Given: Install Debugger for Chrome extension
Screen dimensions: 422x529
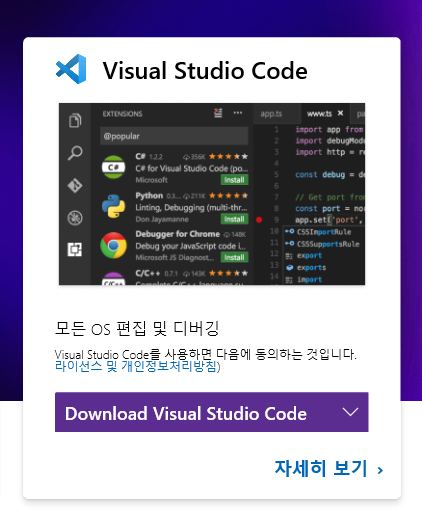Looking at the screenshot, I should pyautogui.click(x=234, y=257).
